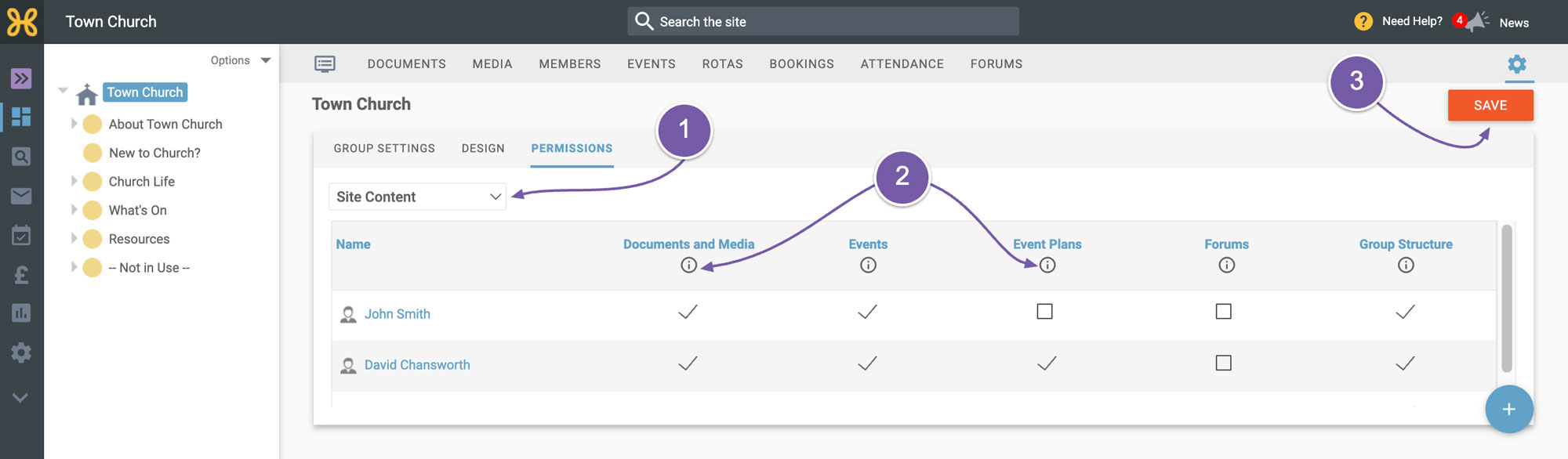Show info for Events column
The image size is (1568, 459).
click(868, 266)
